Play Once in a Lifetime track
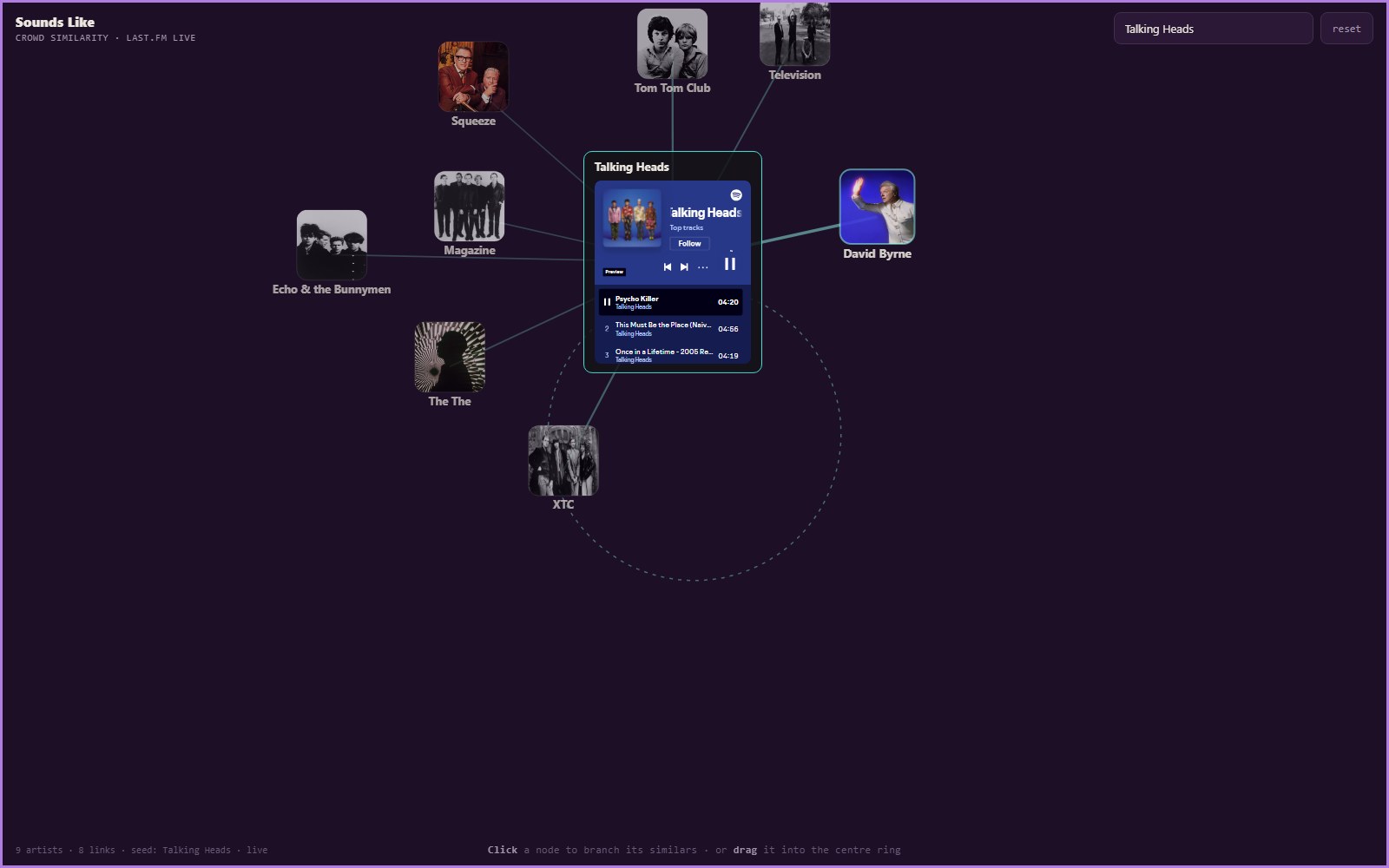This screenshot has height=868, width=1389. point(670,355)
